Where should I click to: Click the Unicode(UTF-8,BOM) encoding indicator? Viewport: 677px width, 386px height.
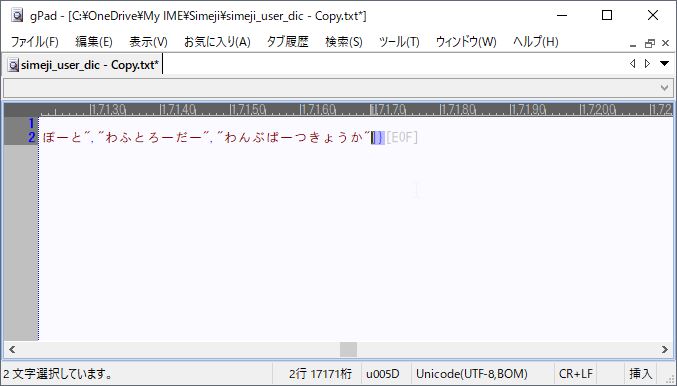[x=471, y=373]
